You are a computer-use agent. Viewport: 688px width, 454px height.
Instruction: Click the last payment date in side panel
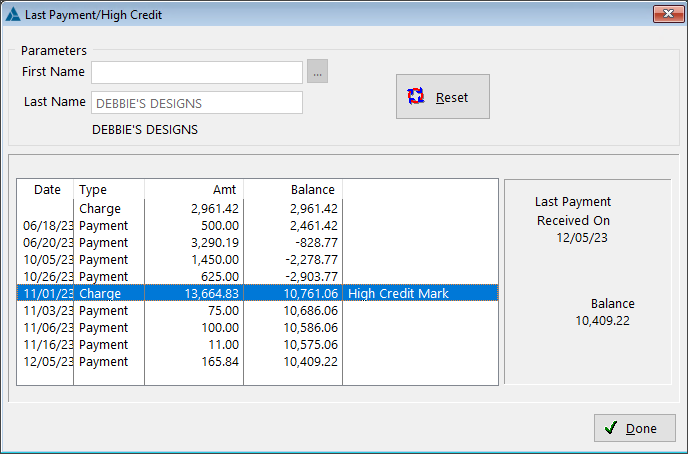pyautogui.click(x=582, y=238)
